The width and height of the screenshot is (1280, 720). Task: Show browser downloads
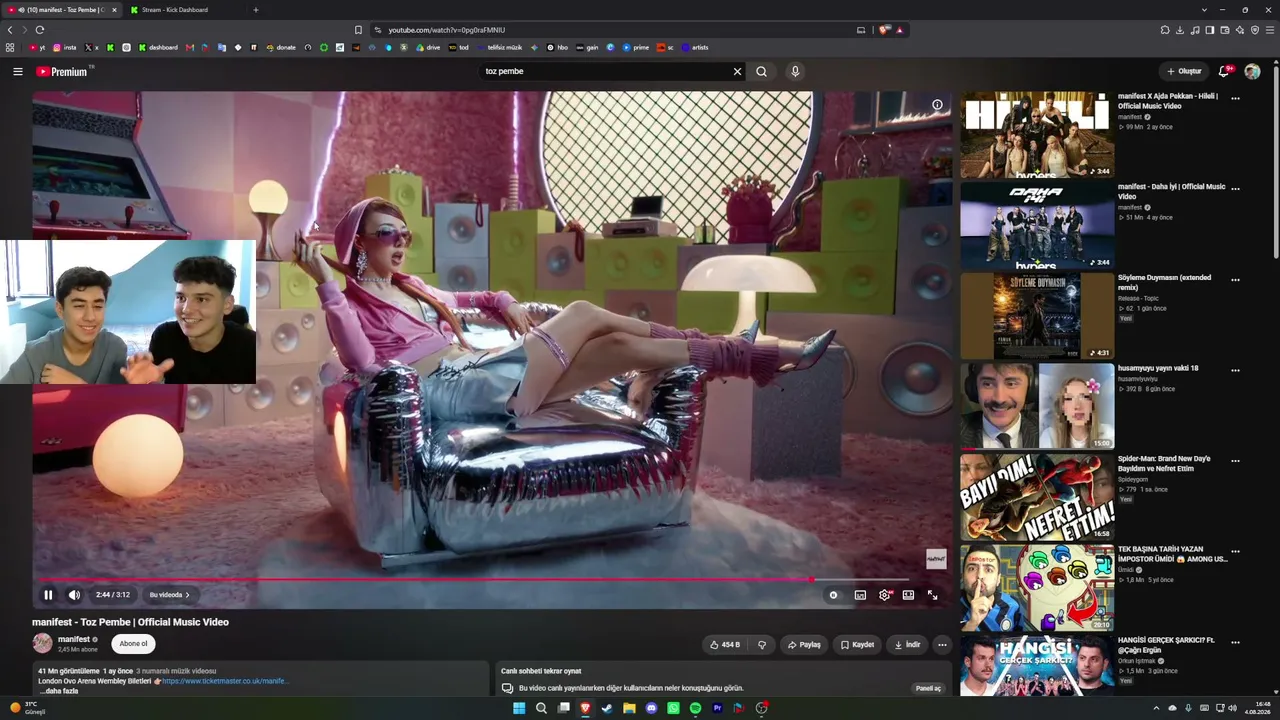tap(1180, 30)
